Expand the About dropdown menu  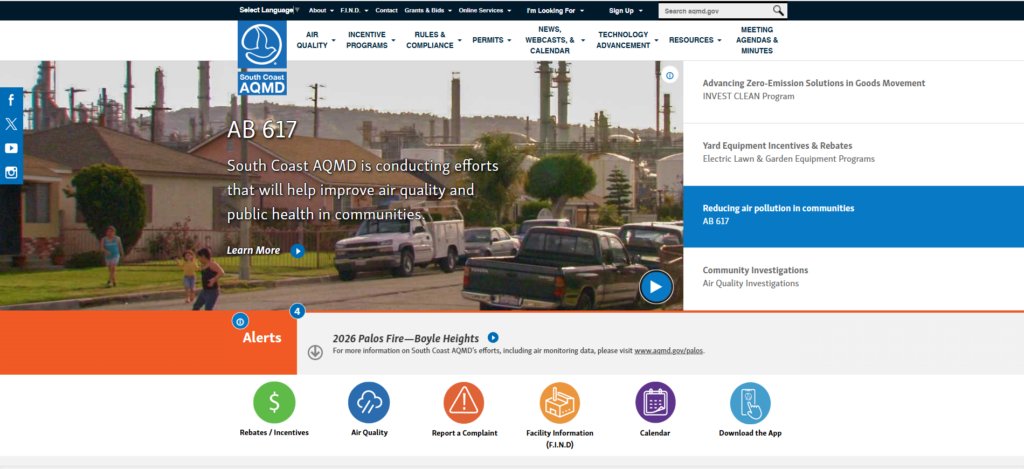point(321,10)
